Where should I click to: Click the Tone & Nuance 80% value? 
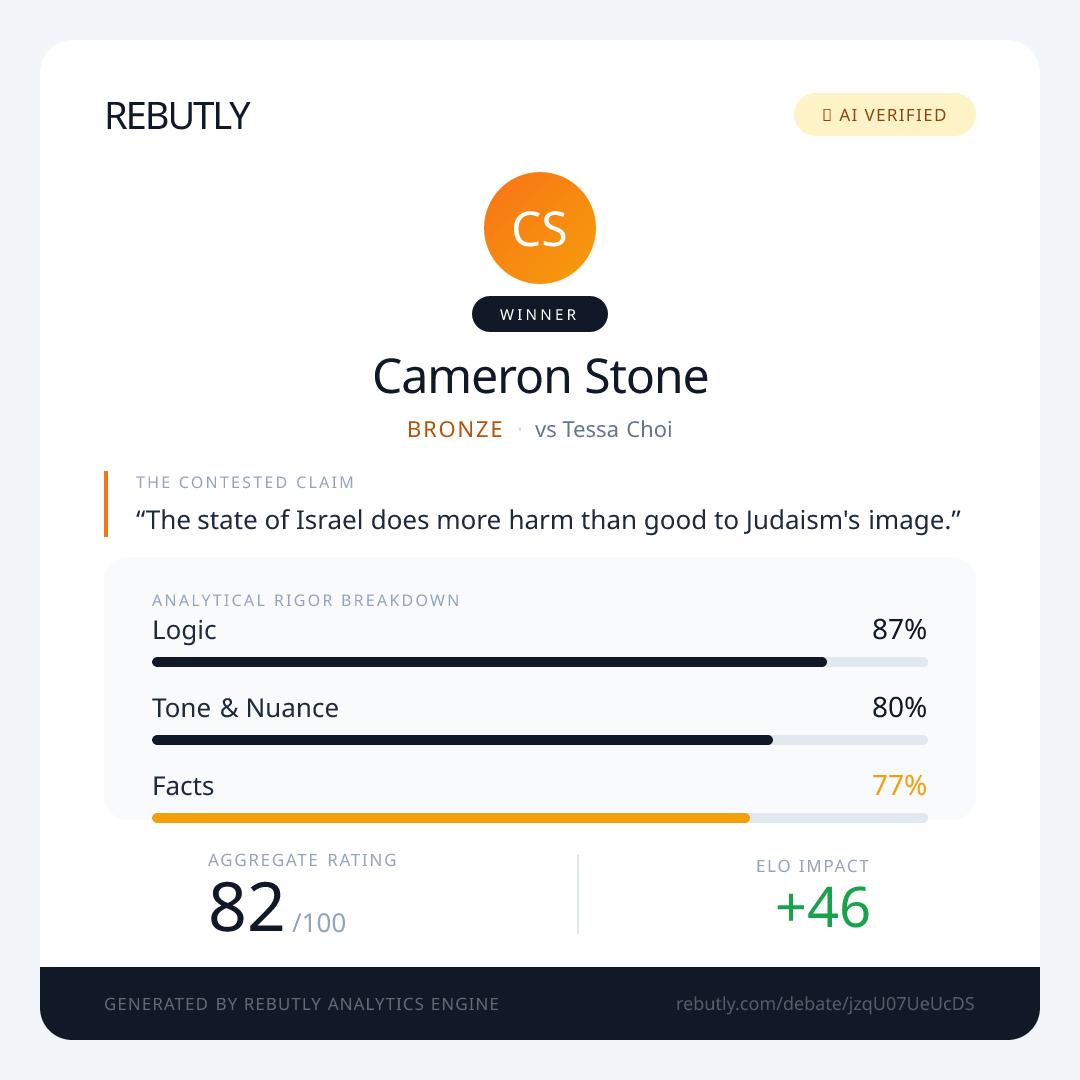[x=899, y=708]
